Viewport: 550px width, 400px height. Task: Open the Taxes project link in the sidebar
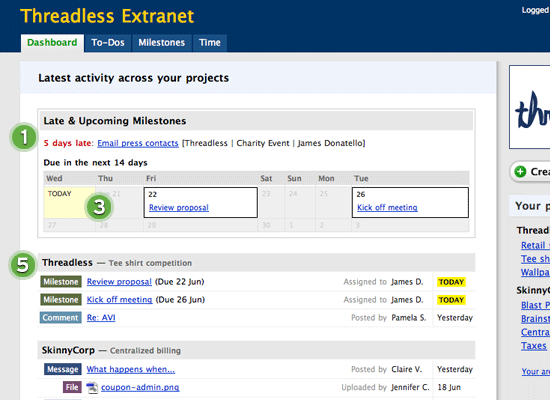tap(534, 346)
